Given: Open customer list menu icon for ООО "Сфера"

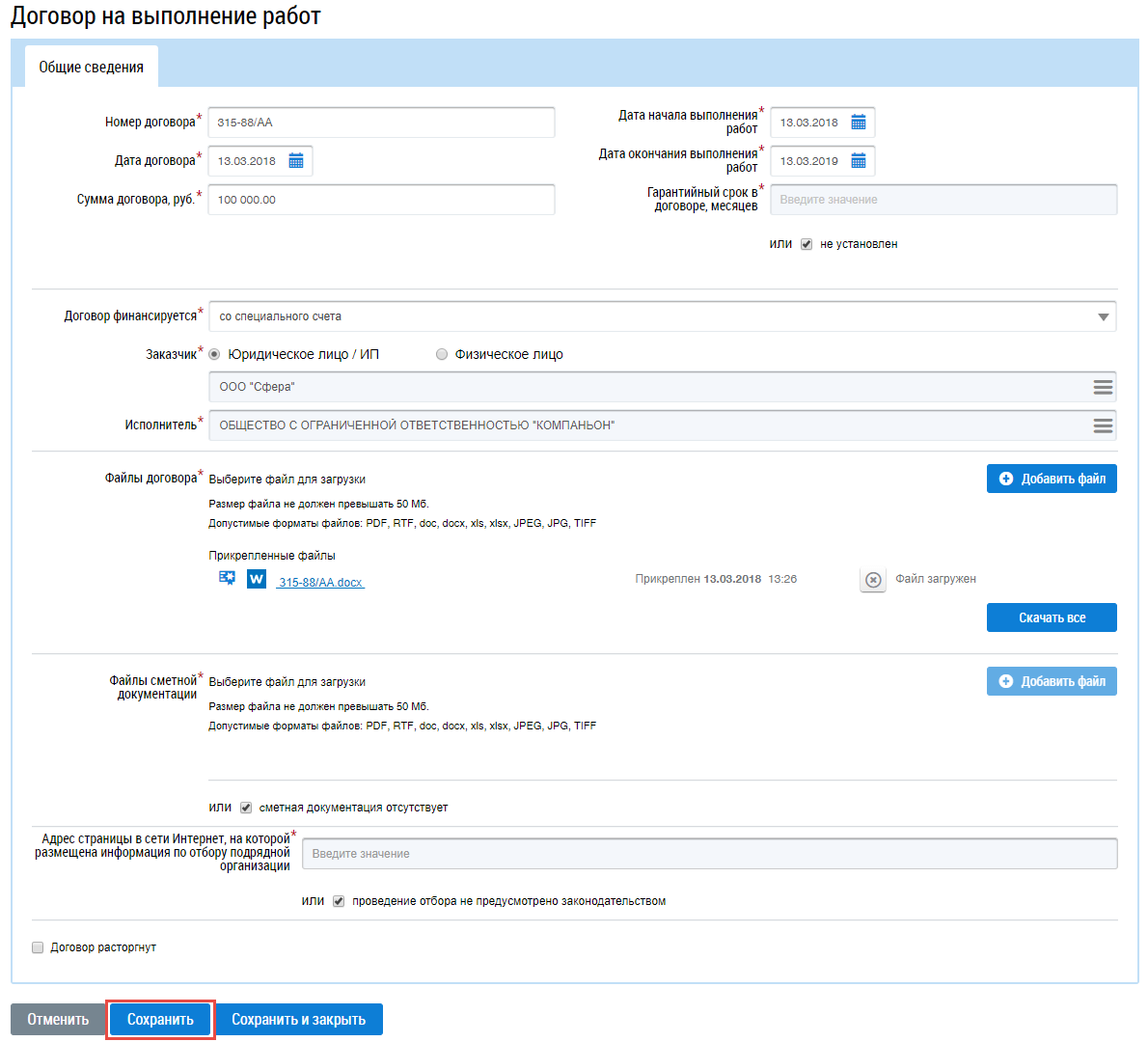Looking at the screenshot, I should pos(1103,387).
